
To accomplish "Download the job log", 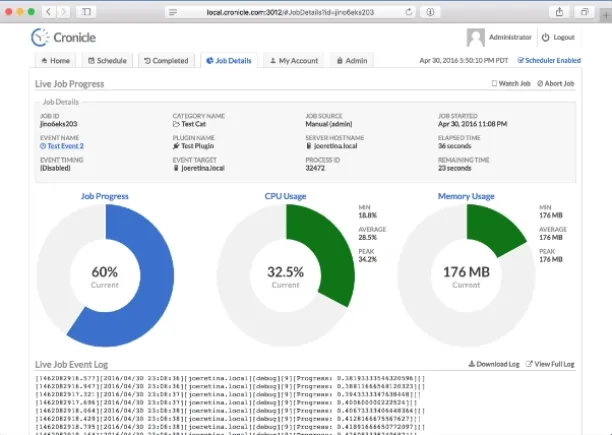I will tap(494, 364).
